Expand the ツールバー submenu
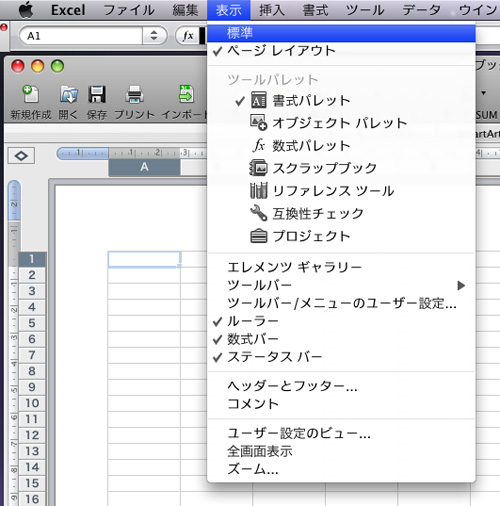 [341, 285]
